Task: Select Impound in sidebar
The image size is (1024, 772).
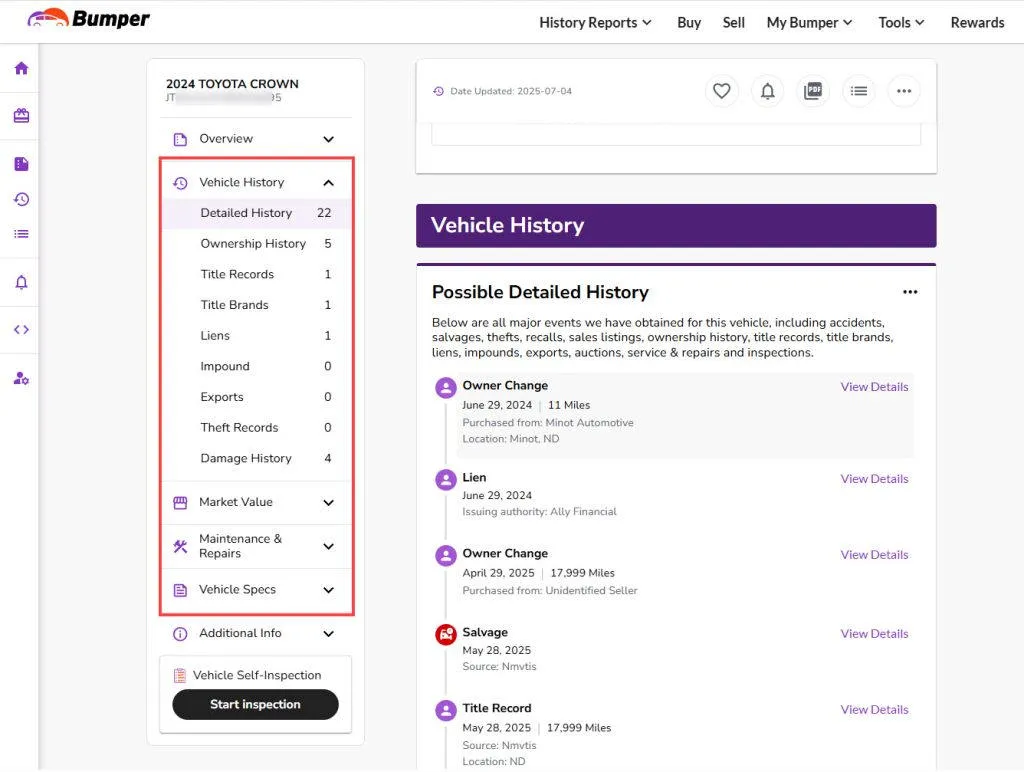Action: pyautogui.click(x=256, y=366)
